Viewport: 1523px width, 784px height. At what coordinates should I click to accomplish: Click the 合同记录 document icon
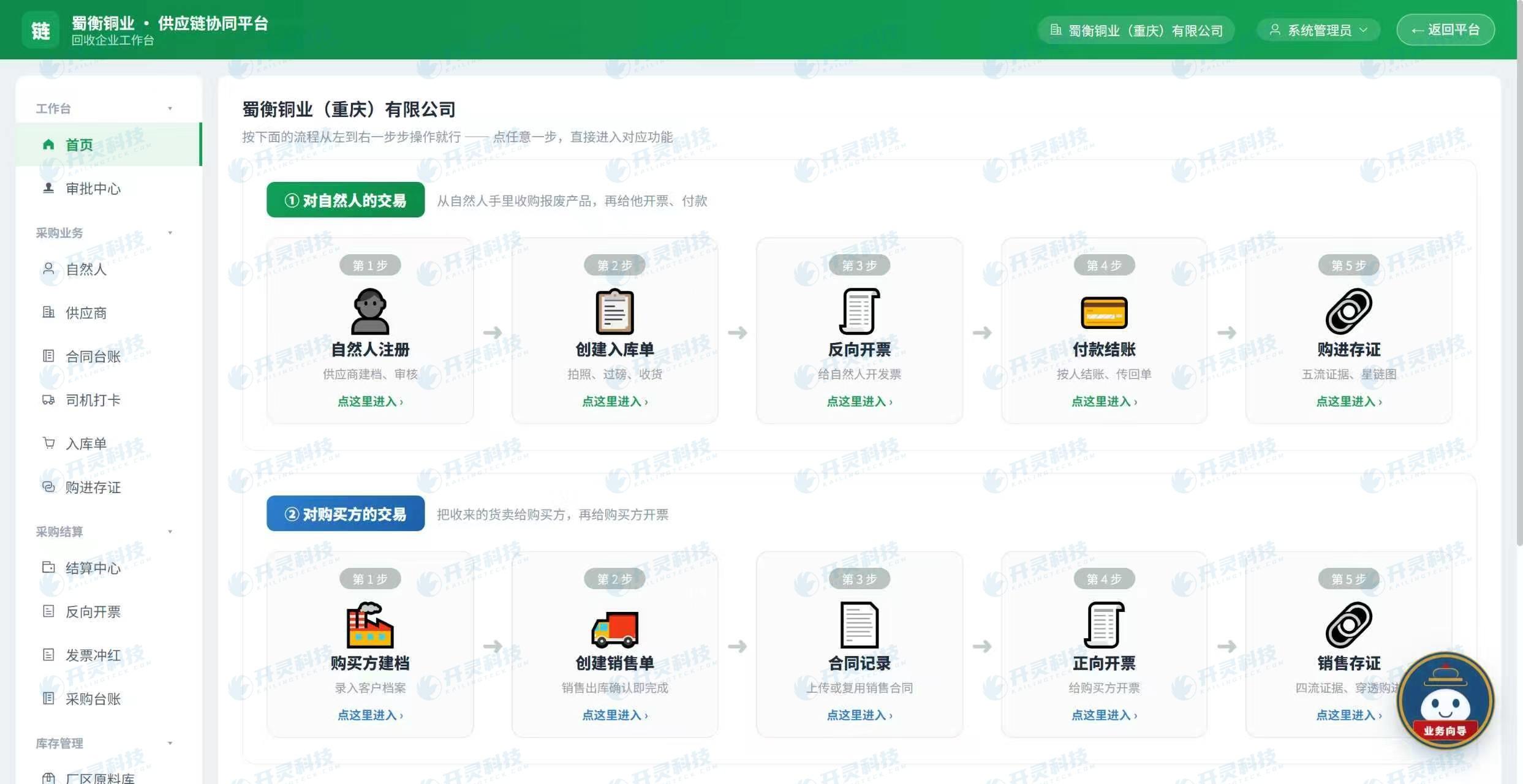tap(859, 625)
